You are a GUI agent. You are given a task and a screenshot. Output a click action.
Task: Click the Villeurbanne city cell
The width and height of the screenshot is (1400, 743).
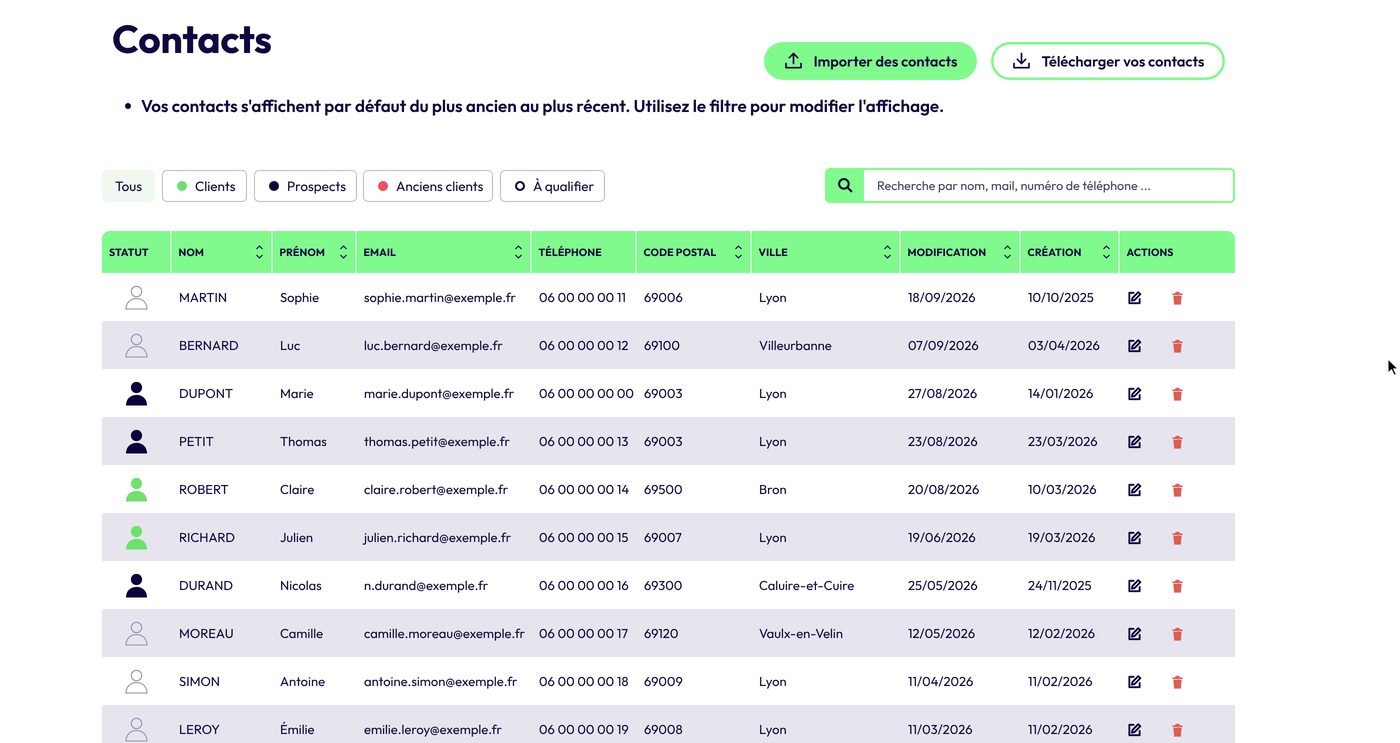point(795,346)
